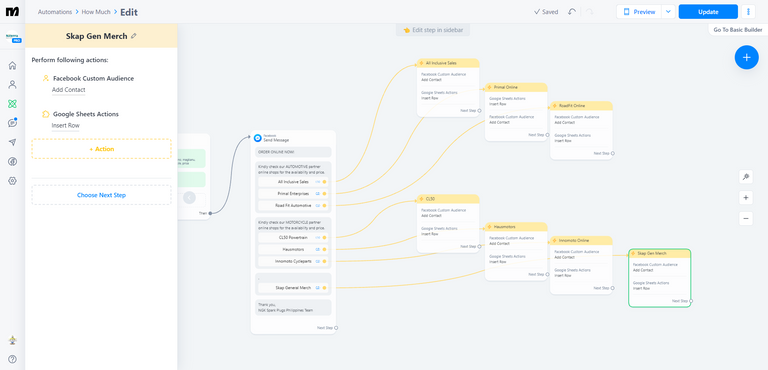The width and height of the screenshot is (768, 370).
Task: Click the ManyChat logo icon
Action: 12,12
